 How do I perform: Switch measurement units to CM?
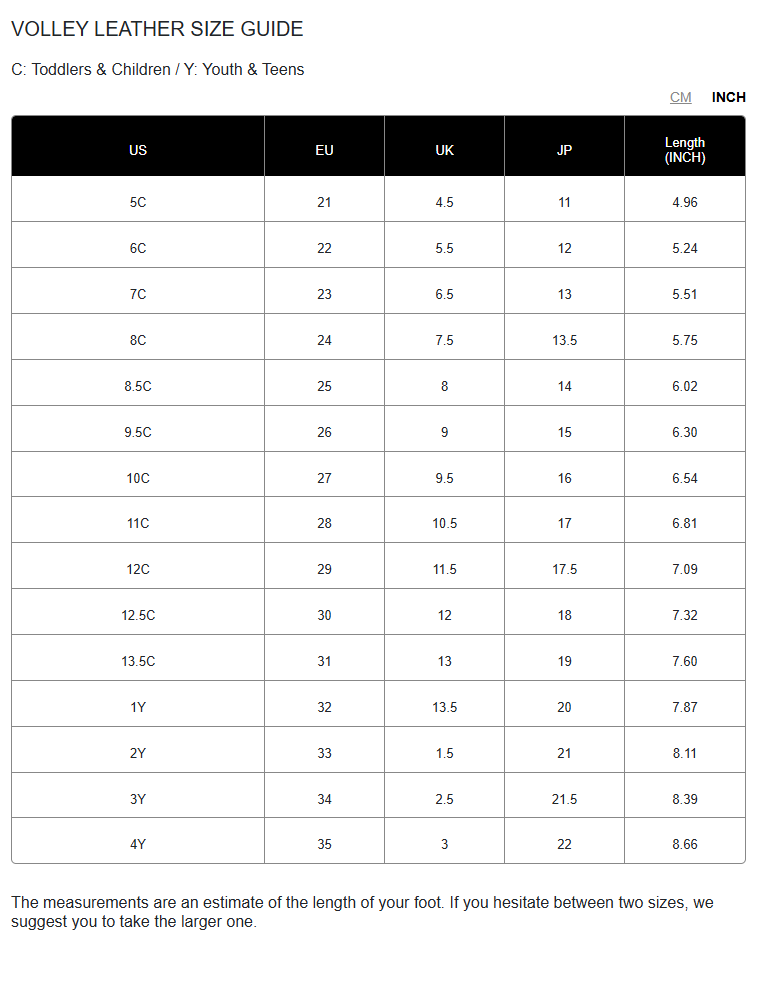680,97
